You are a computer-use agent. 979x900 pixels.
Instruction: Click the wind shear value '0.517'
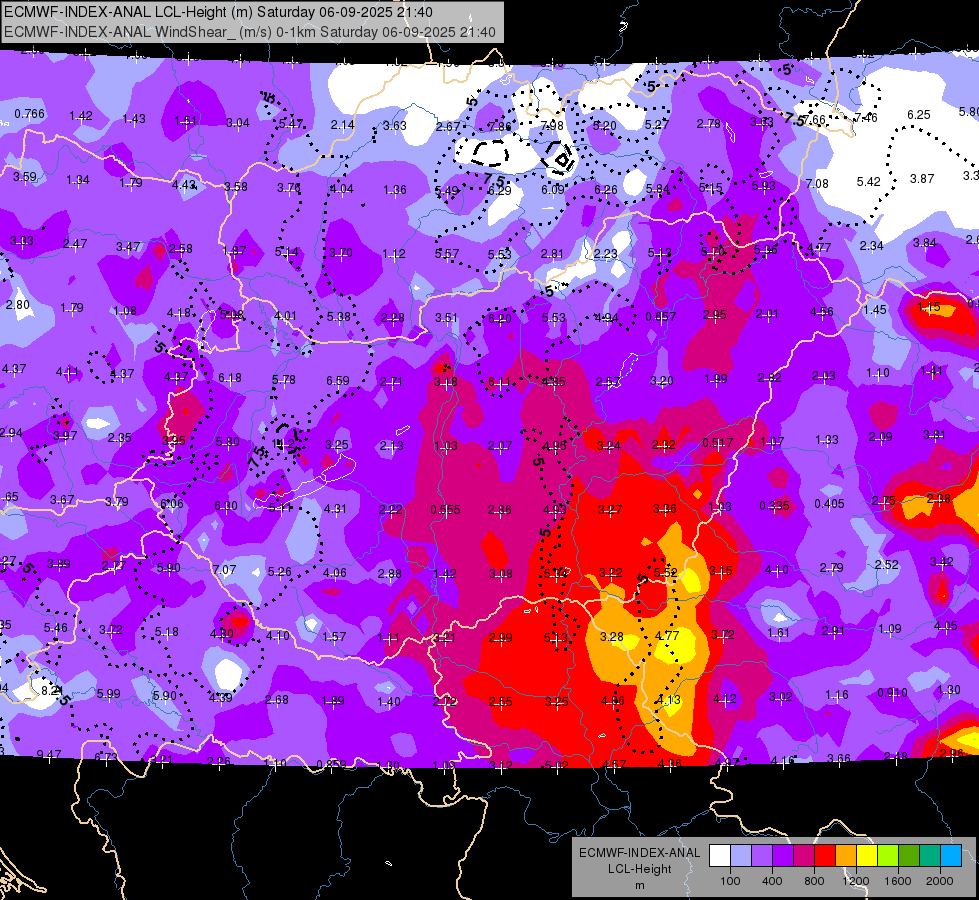(x=717, y=443)
